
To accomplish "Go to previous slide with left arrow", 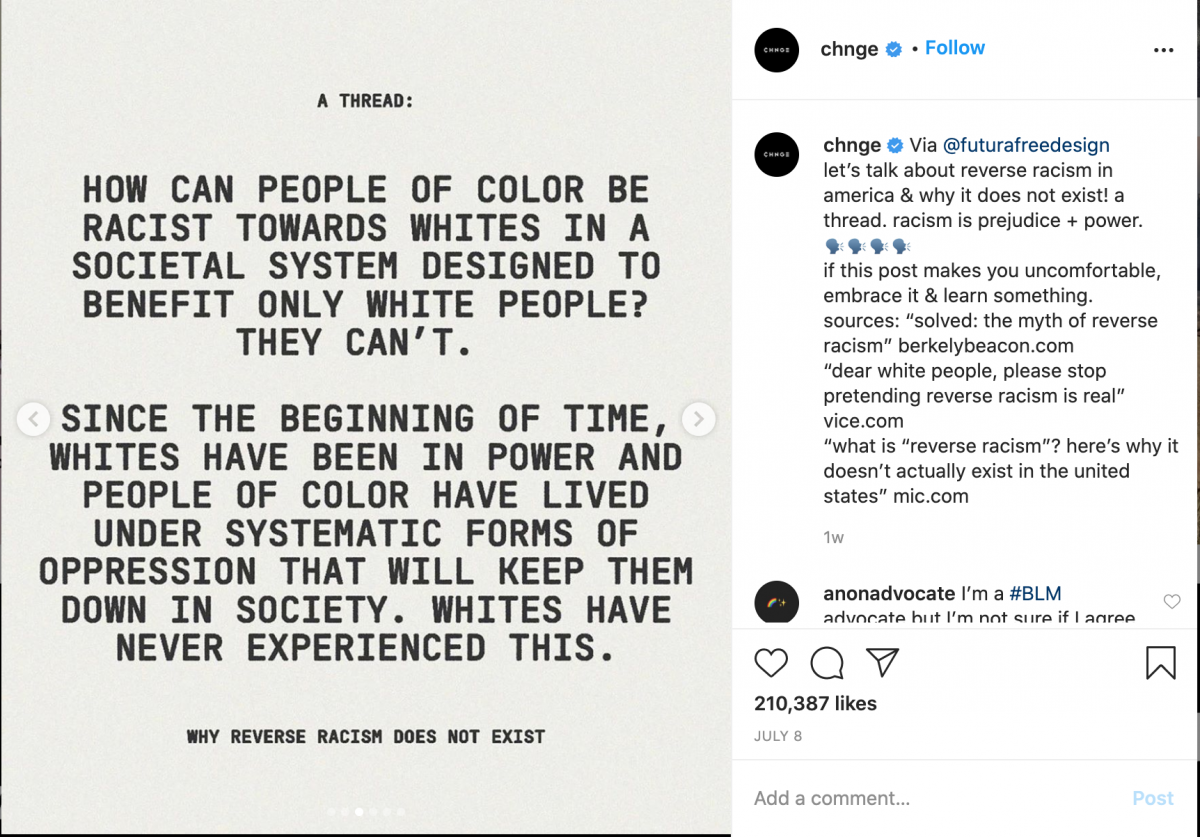I will (33, 419).
